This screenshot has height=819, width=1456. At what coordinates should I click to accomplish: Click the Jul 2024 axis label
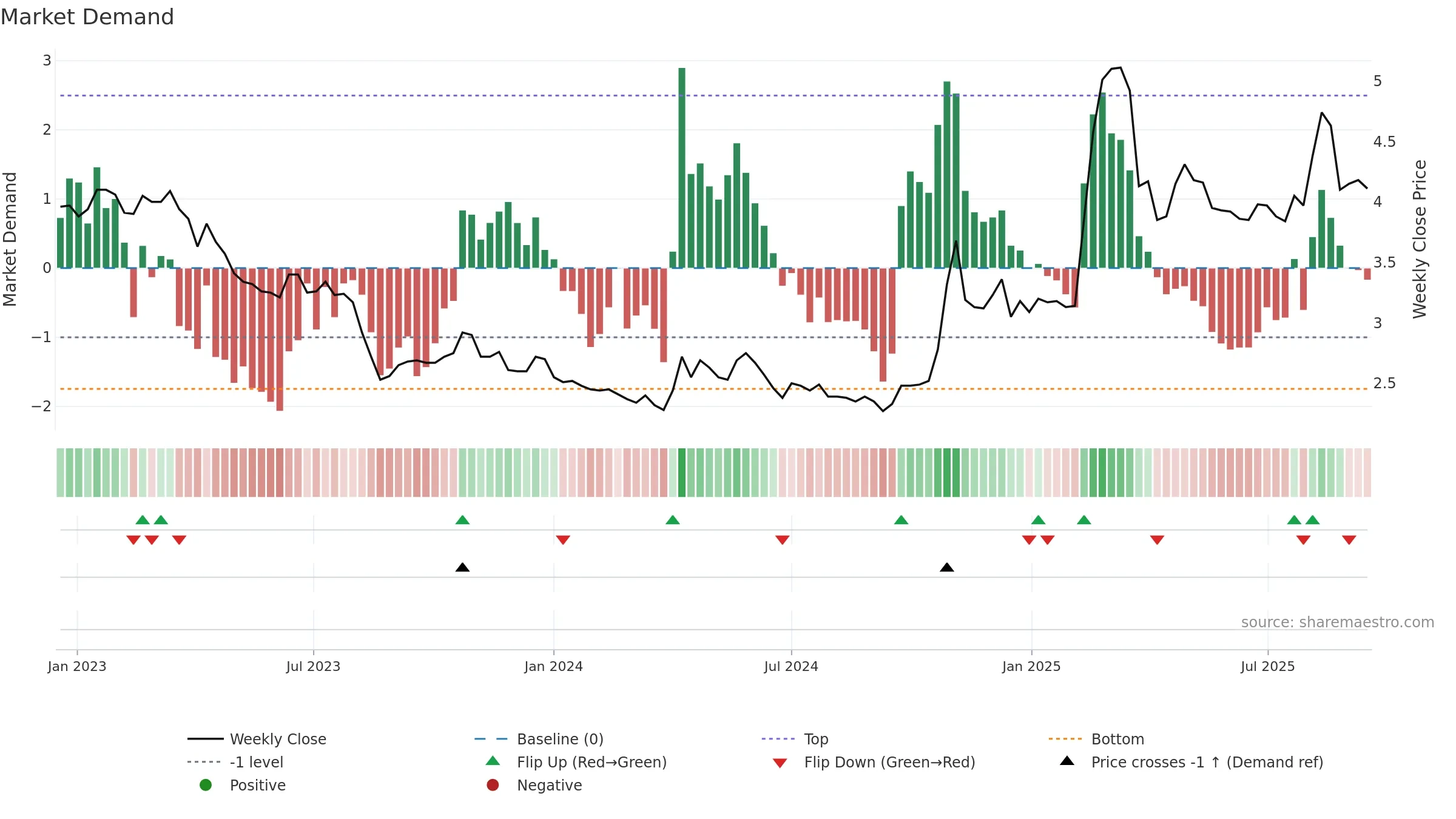(791, 666)
